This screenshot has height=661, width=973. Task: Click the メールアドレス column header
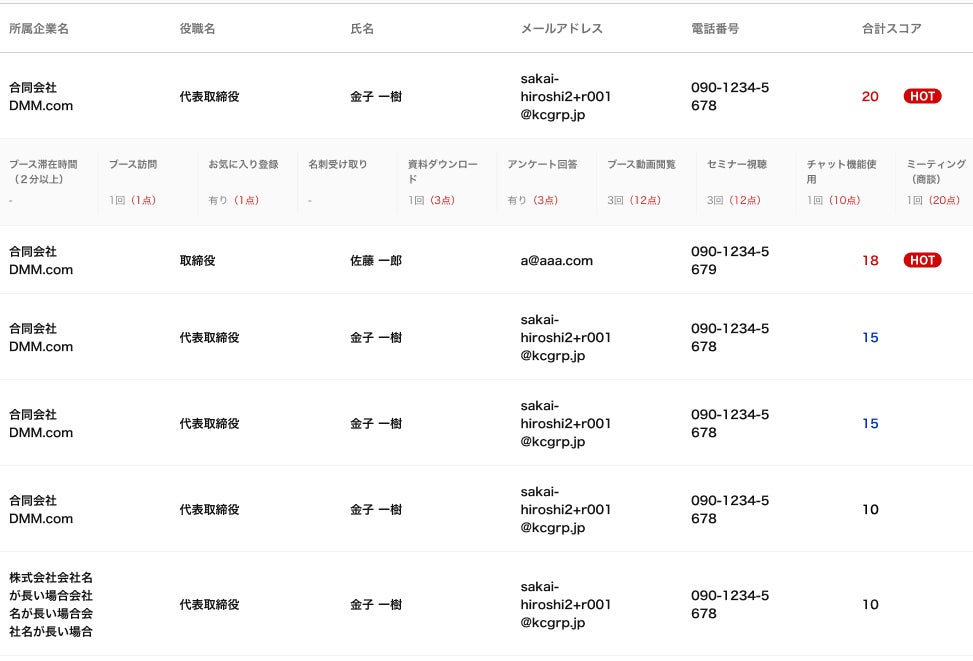point(562,29)
